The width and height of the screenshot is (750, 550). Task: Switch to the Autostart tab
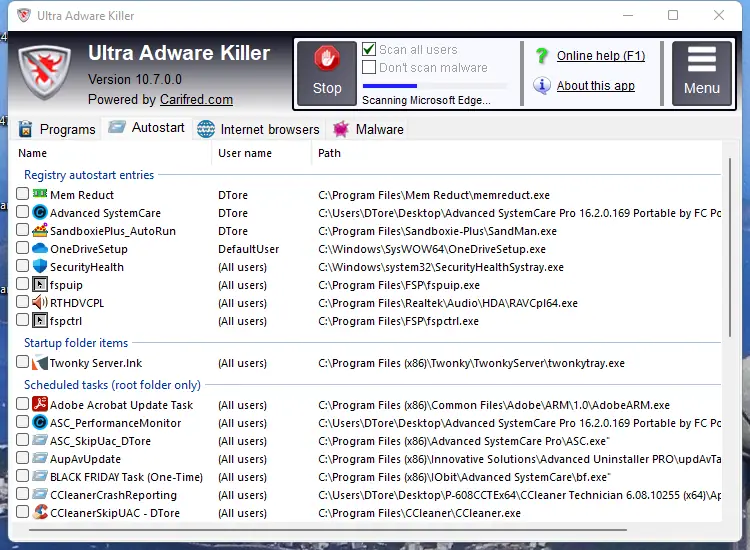pos(146,128)
